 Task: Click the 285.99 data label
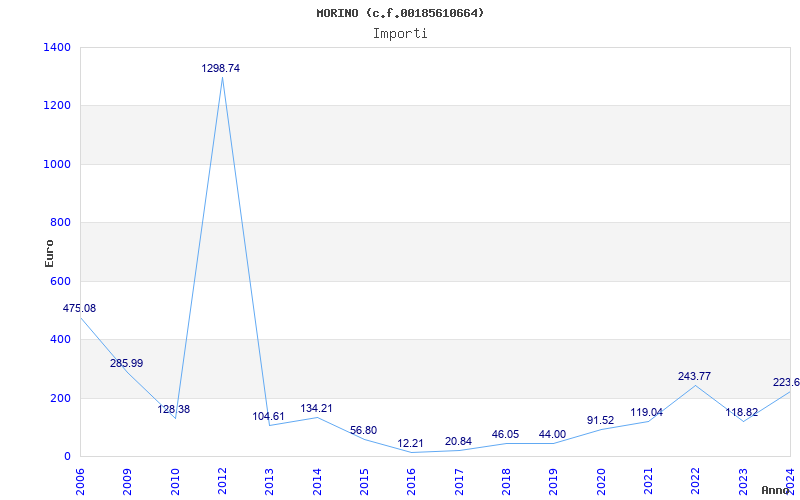[127, 363]
